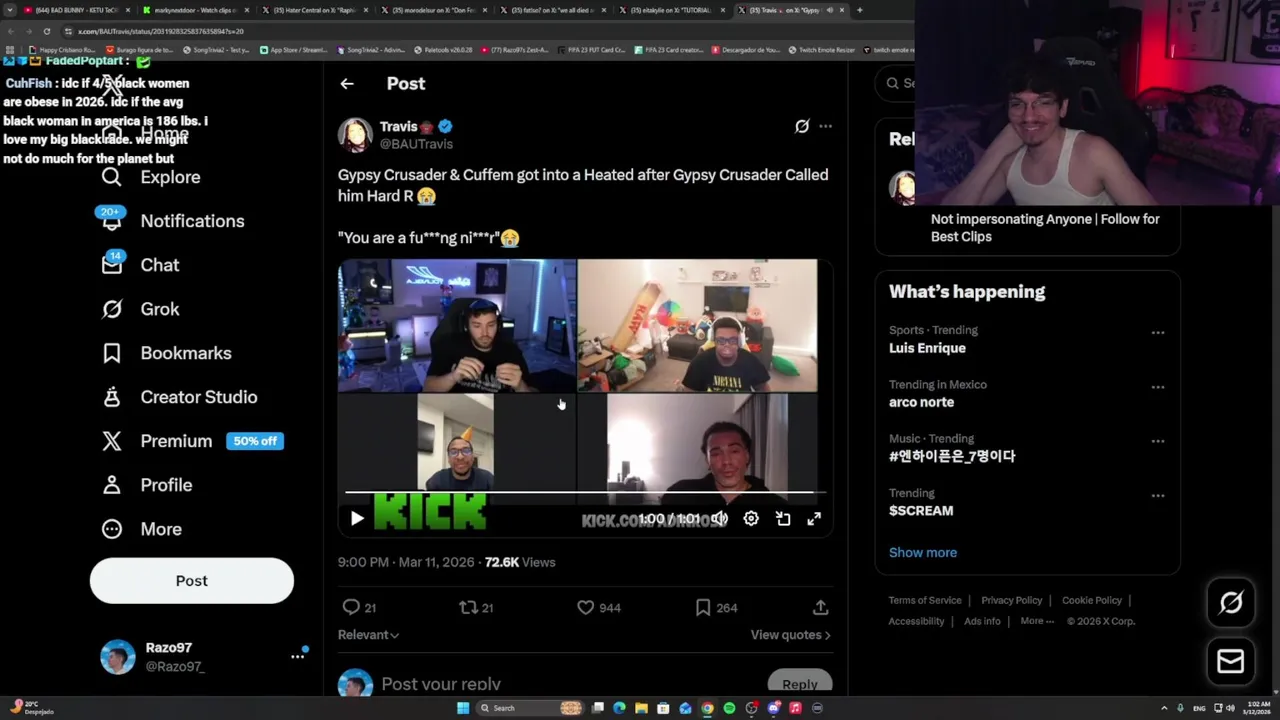Open options dots for arco norte trend
The height and width of the screenshot is (720, 1280).
coord(1158,387)
